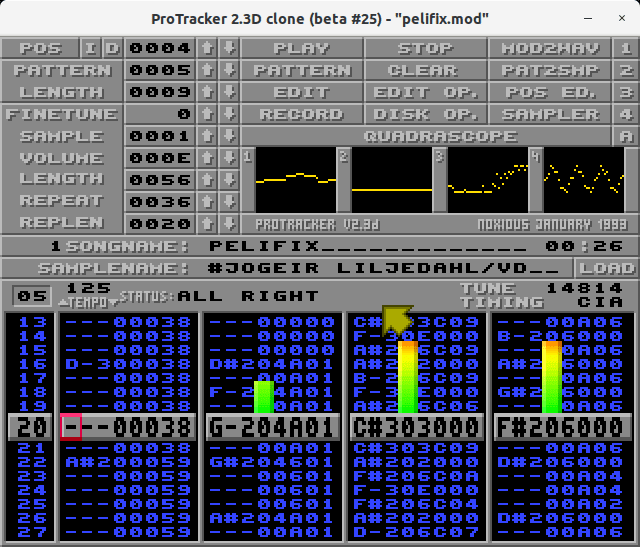Lower FINETUNE with down arrow
This screenshot has height=547, width=640.
coord(229,114)
